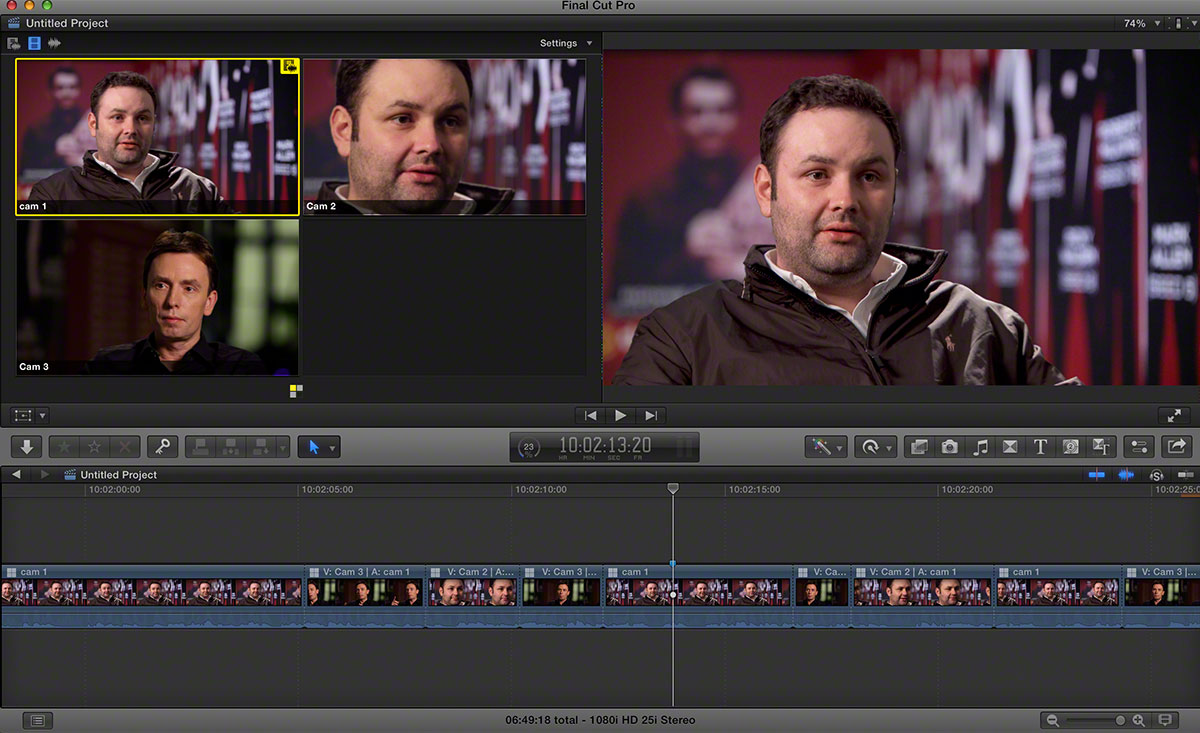Image resolution: width=1200 pixels, height=733 pixels.
Task: Click Append clip to storyline button
Action: (263, 447)
